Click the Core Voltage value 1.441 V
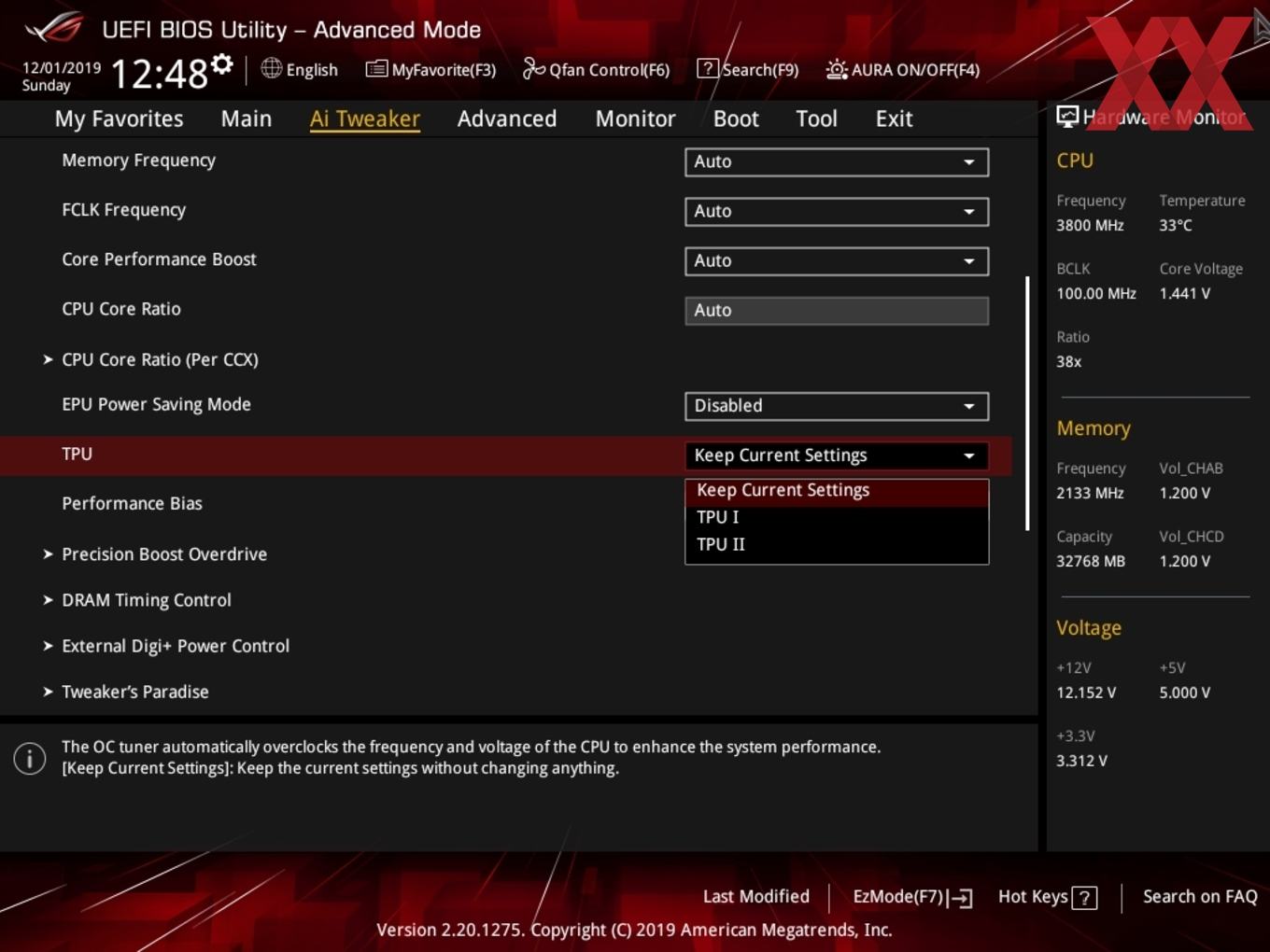 [x=1184, y=293]
